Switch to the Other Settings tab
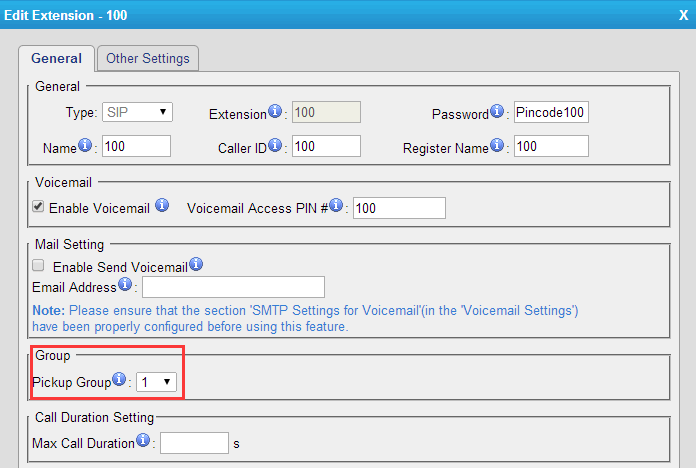 click(148, 58)
